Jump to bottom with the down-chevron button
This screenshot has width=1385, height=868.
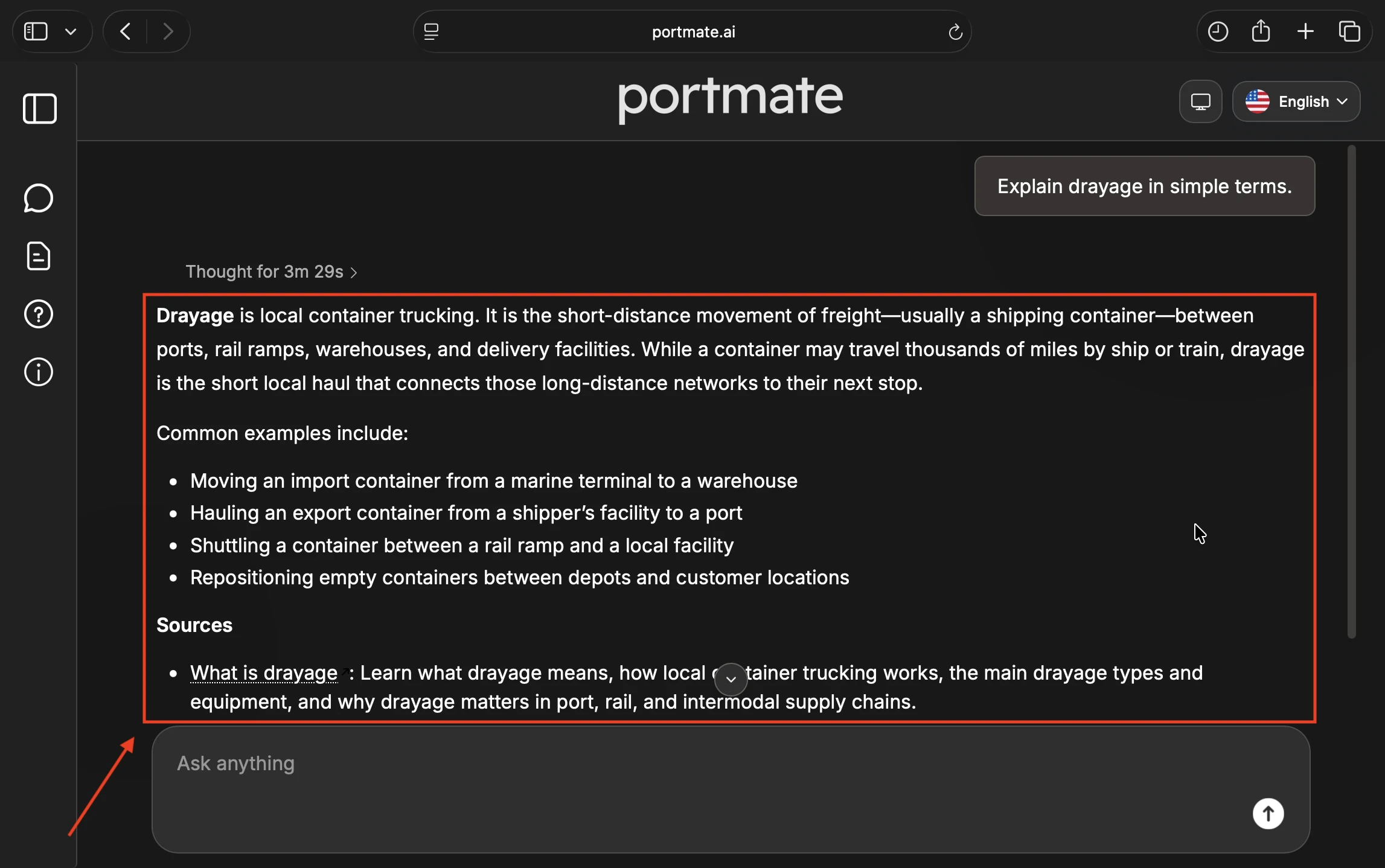tap(731, 680)
